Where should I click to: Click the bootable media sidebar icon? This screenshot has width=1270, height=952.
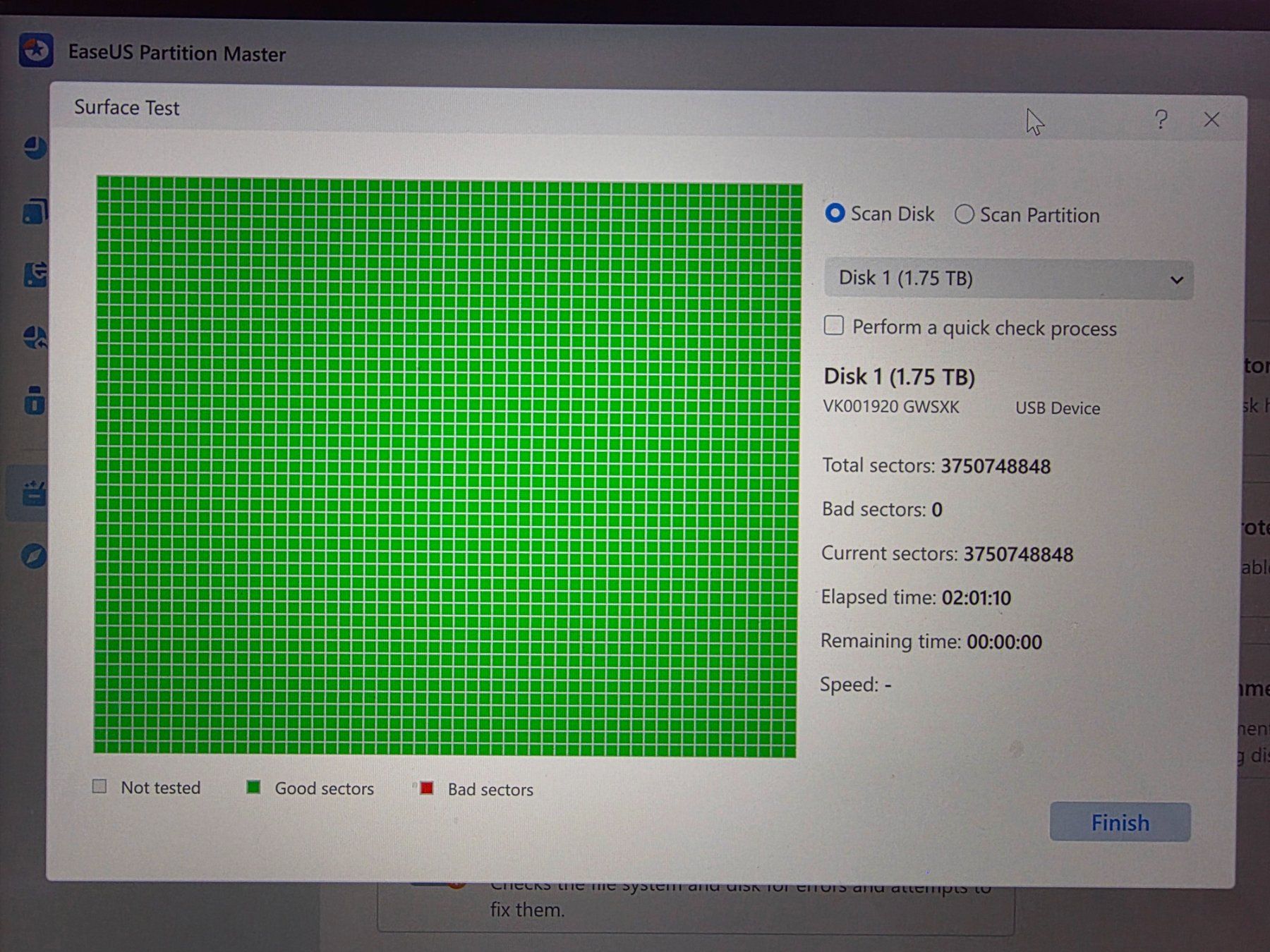tap(35, 400)
